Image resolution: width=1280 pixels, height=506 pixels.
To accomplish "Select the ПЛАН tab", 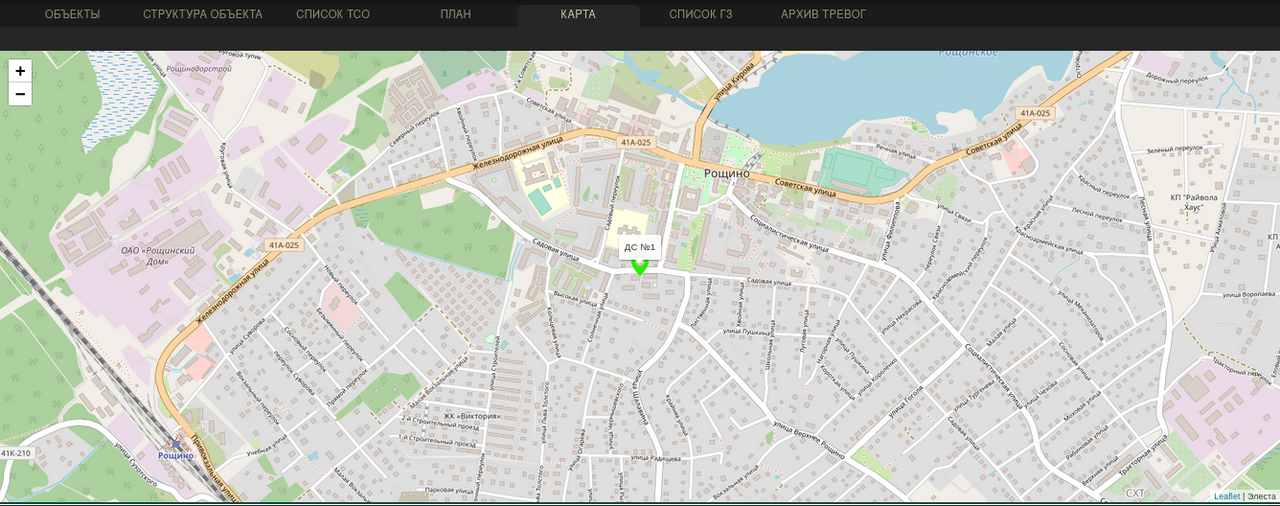I will 455,15.
